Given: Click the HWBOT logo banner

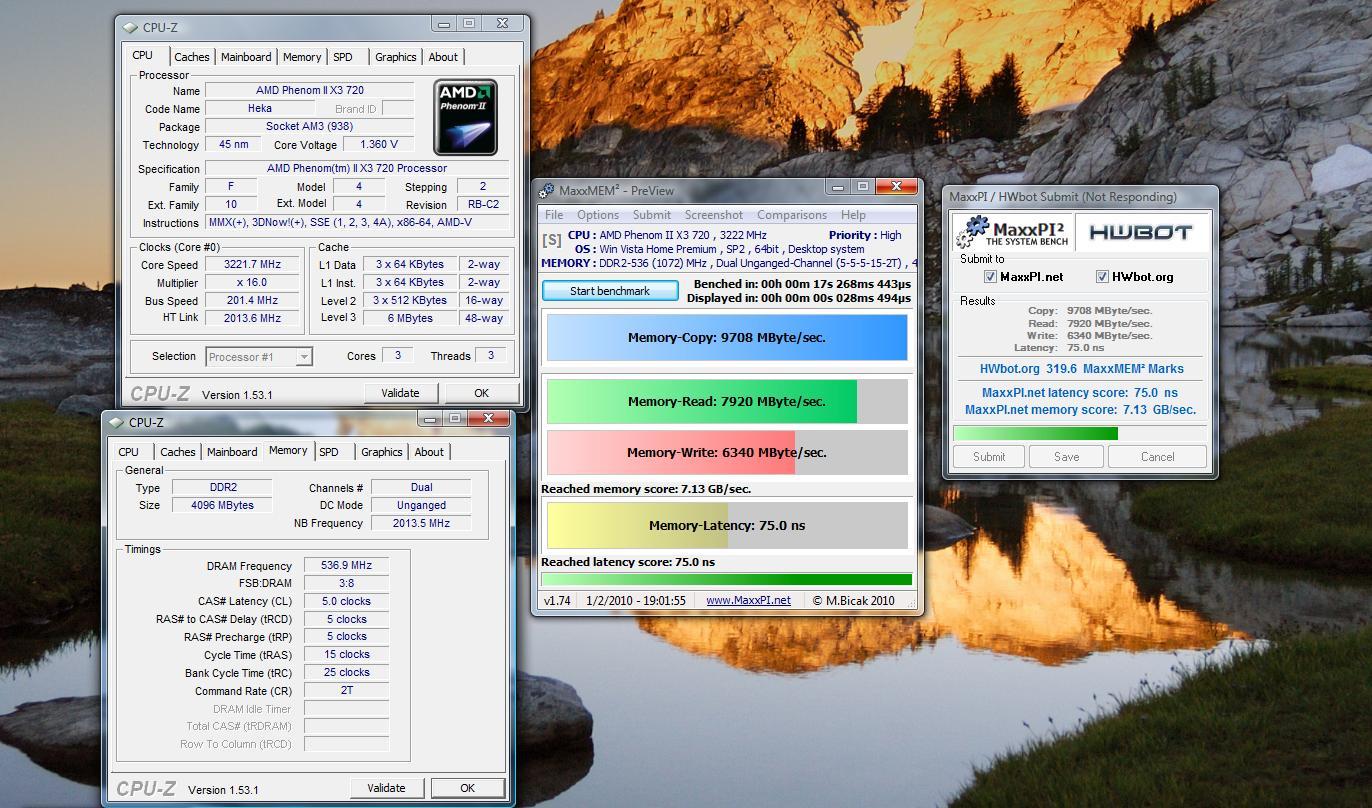Looking at the screenshot, I should point(1141,232).
